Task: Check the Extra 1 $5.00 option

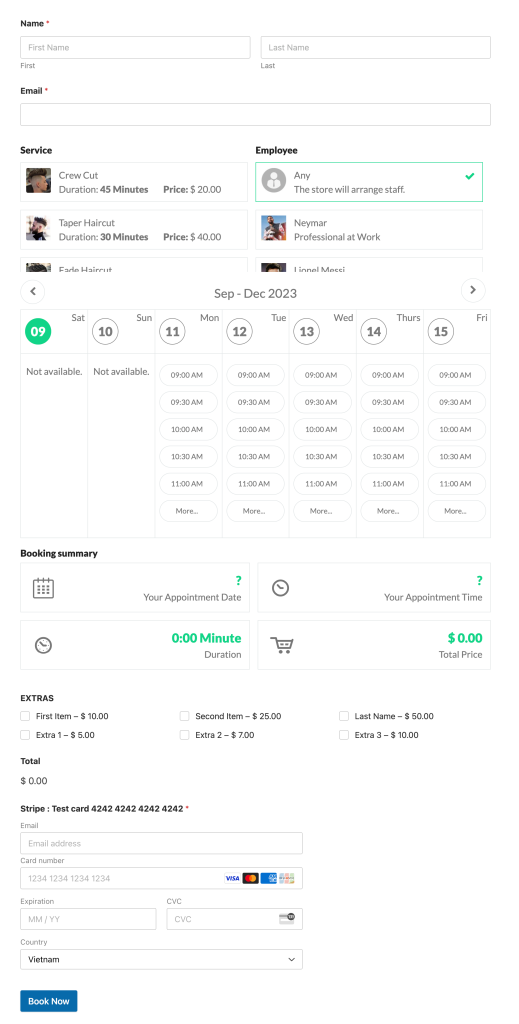Action: coord(25,735)
